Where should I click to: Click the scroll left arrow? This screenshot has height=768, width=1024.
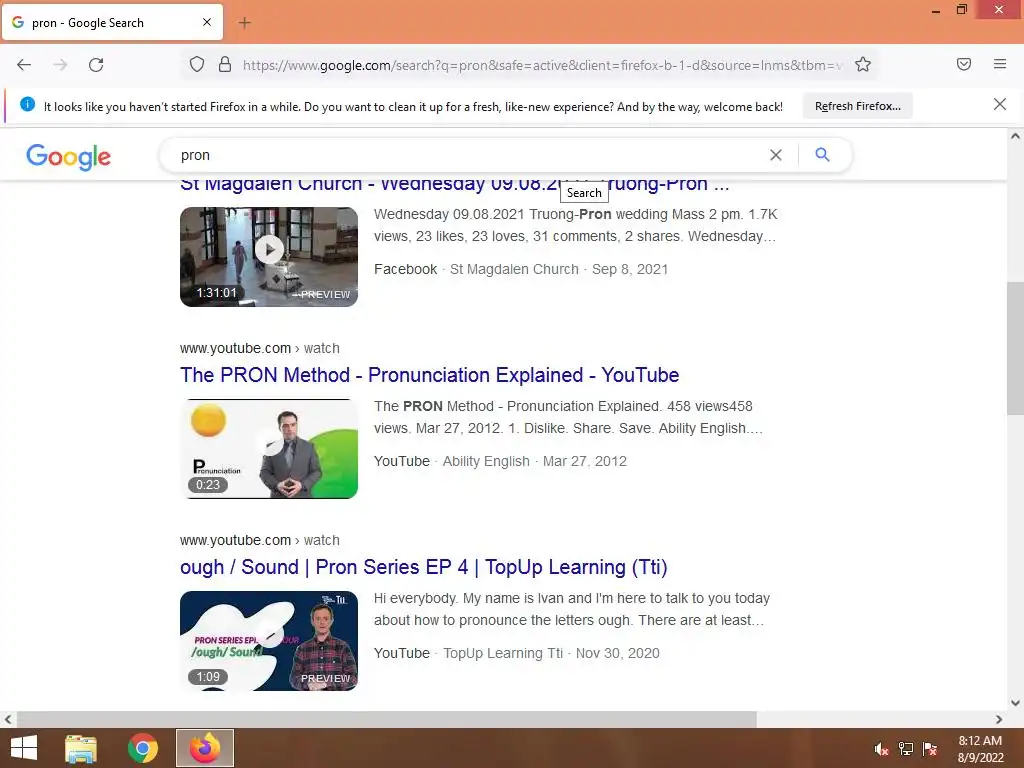(x=7, y=719)
